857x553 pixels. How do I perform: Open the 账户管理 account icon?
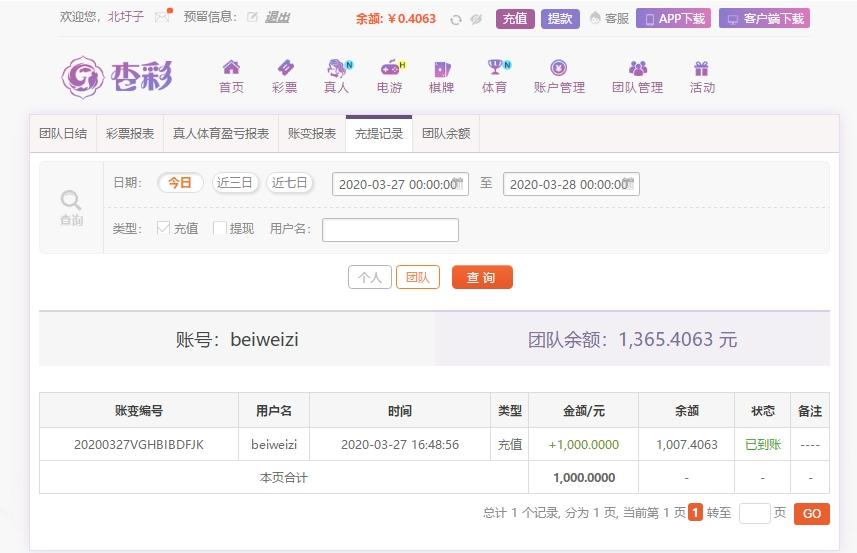pos(559,68)
